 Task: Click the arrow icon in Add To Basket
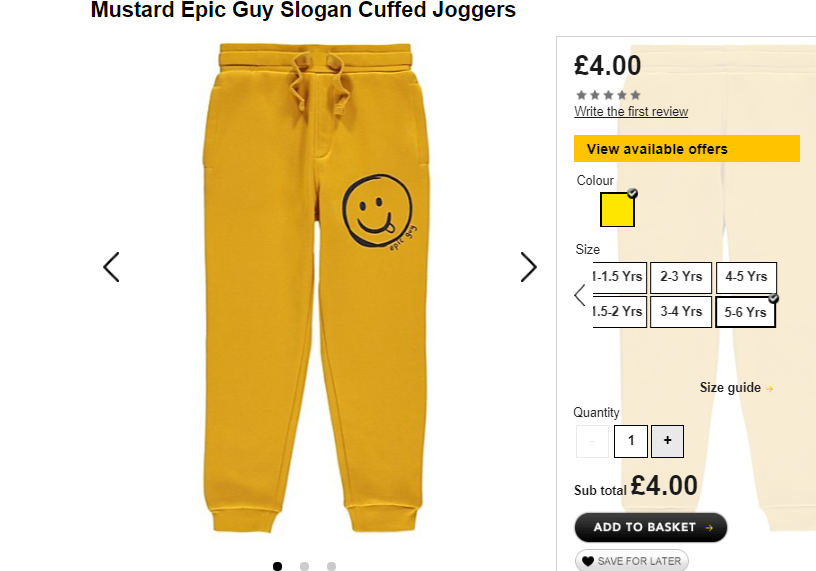709,528
